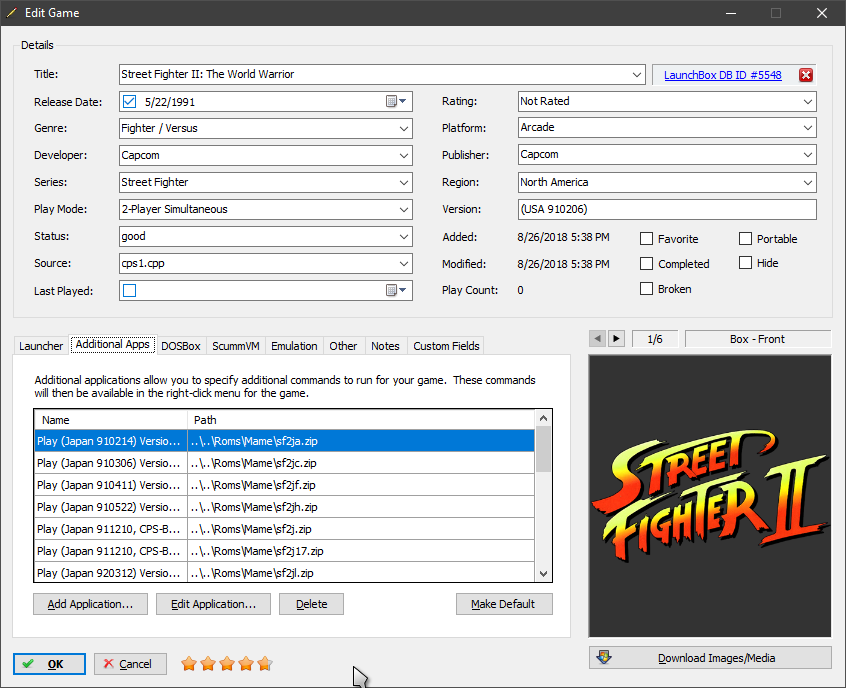
Task: Check the Broken checkbox
Action: coord(646,289)
